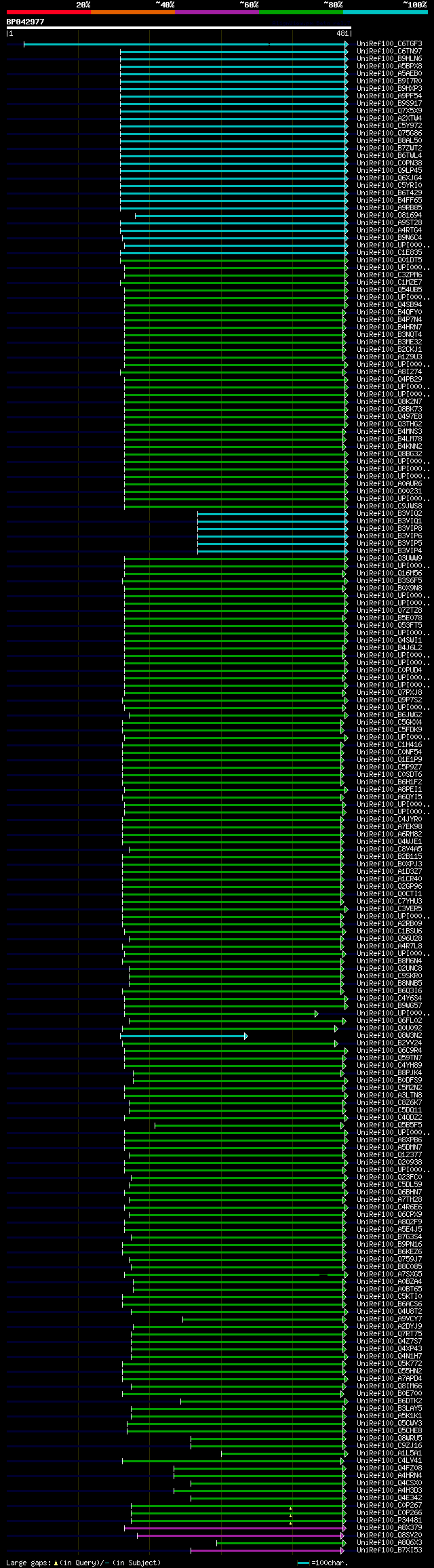Screen dimensions: 434x1568
Task: Select label UniRef100_A8PEI1
Action: [x=389, y=790]
